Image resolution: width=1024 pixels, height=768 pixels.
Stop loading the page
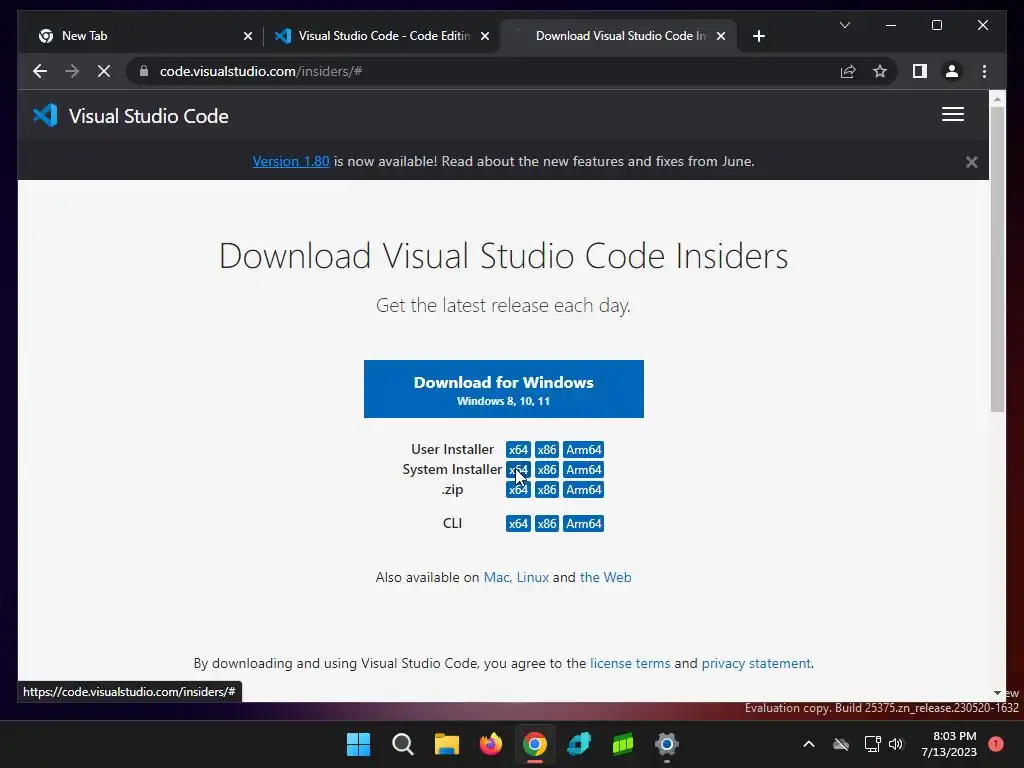[x=104, y=71]
